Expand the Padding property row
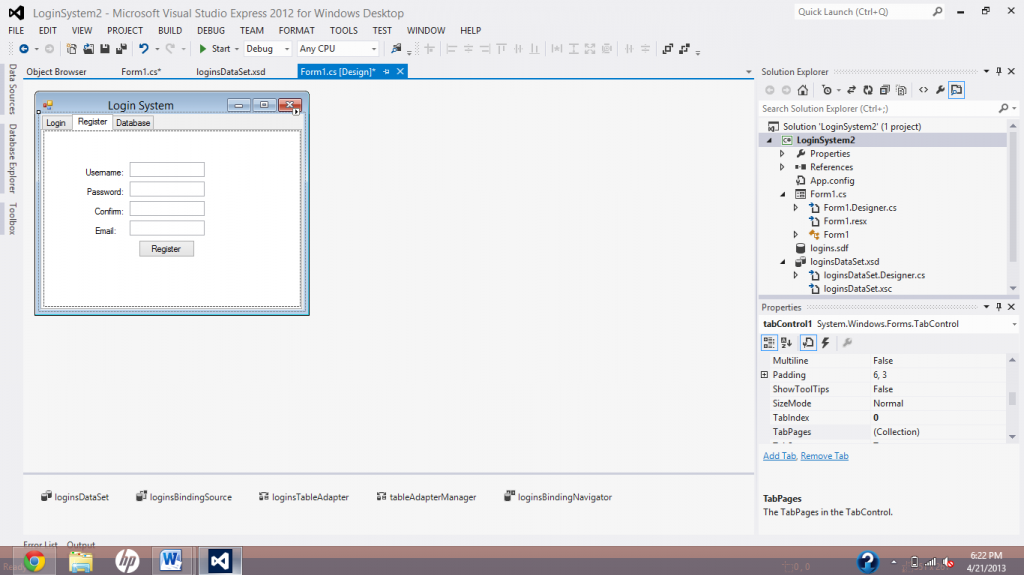Screen dimensions: 1024x575 [x=765, y=374]
